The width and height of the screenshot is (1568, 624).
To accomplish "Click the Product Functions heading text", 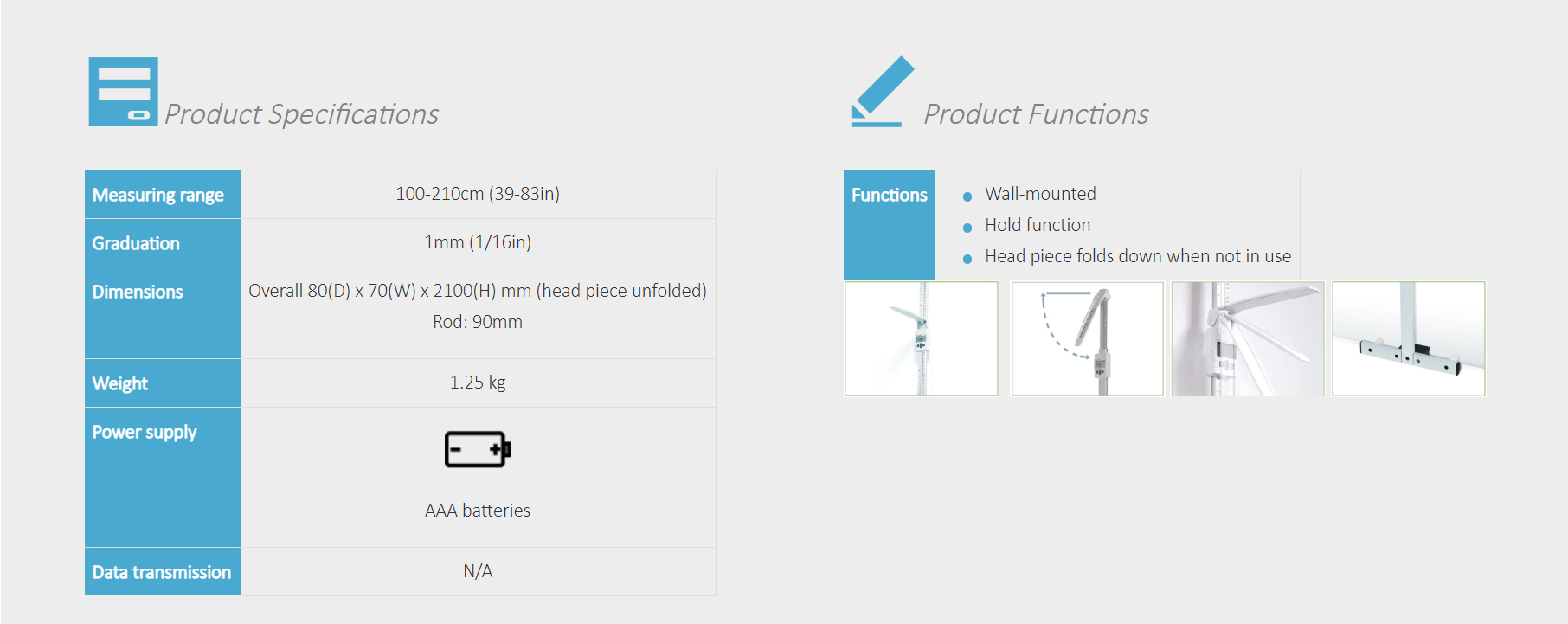I will (x=1036, y=114).
